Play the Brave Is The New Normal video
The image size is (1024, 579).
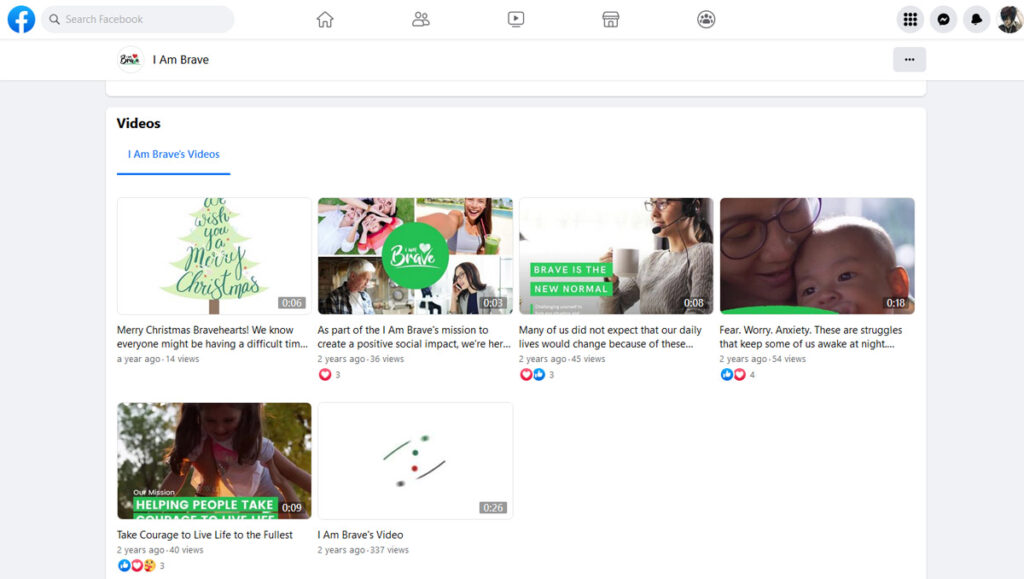(616, 256)
